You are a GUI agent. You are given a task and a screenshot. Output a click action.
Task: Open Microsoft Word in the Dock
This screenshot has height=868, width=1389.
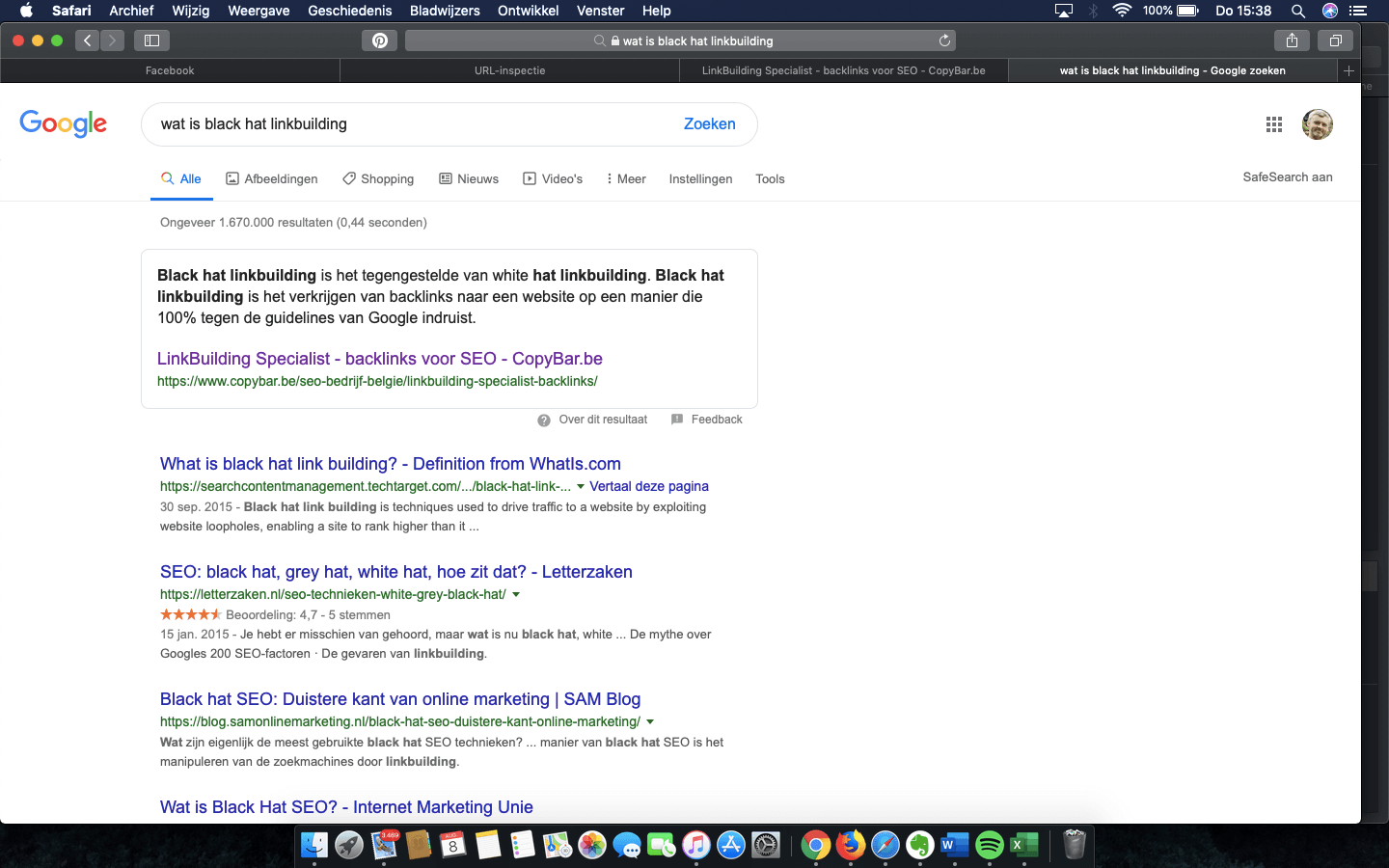click(954, 846)
